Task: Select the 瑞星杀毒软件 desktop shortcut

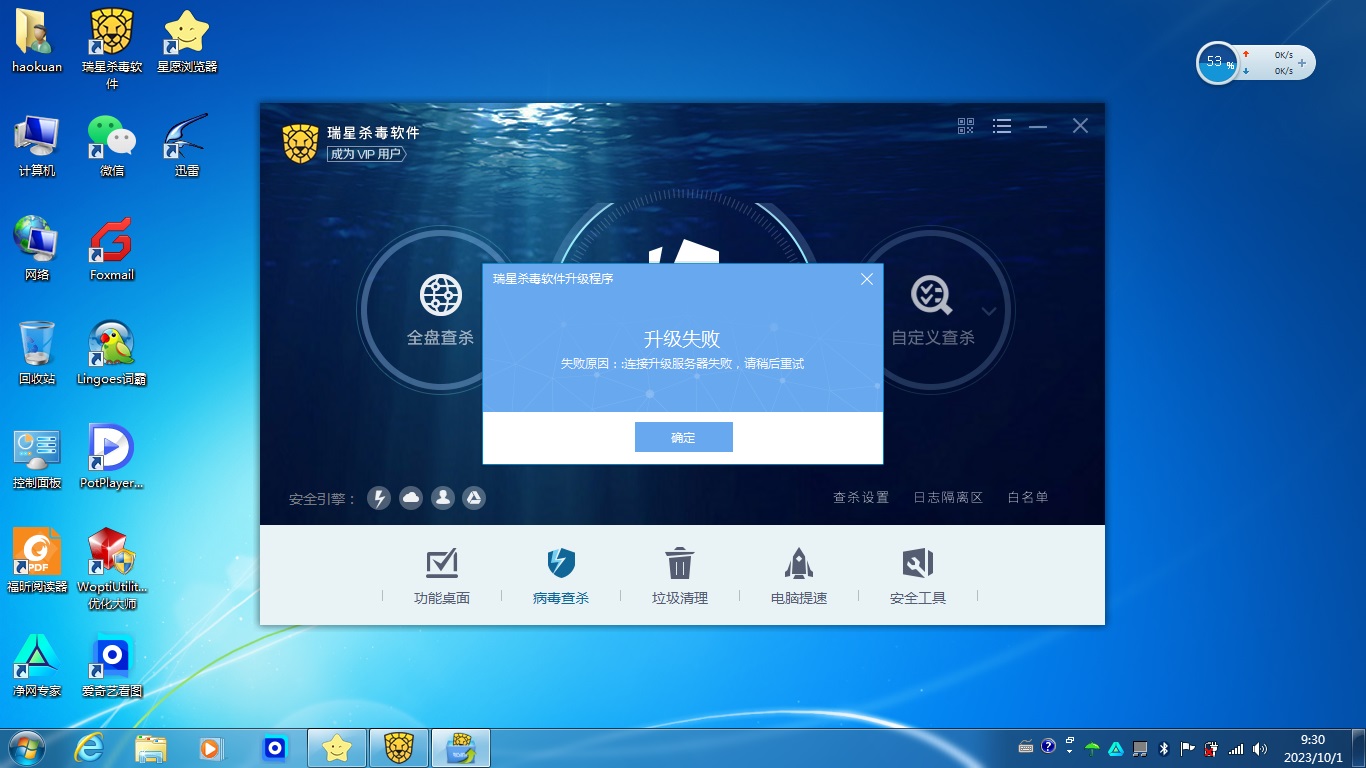Action: pos(112,49)
